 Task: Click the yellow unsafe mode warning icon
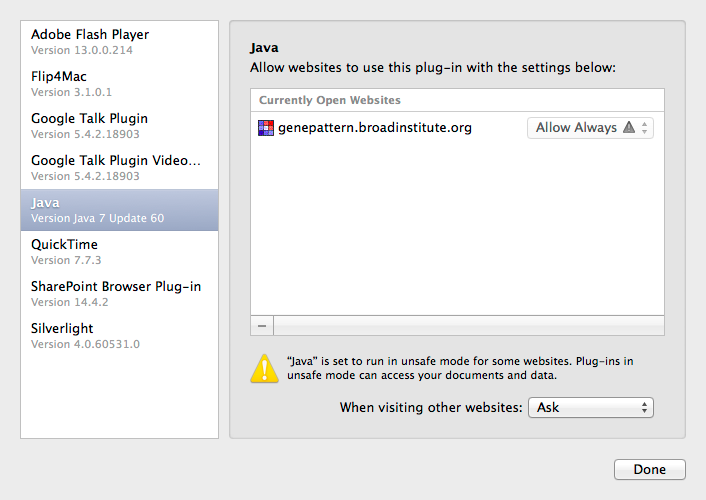(x=265, y=368)
